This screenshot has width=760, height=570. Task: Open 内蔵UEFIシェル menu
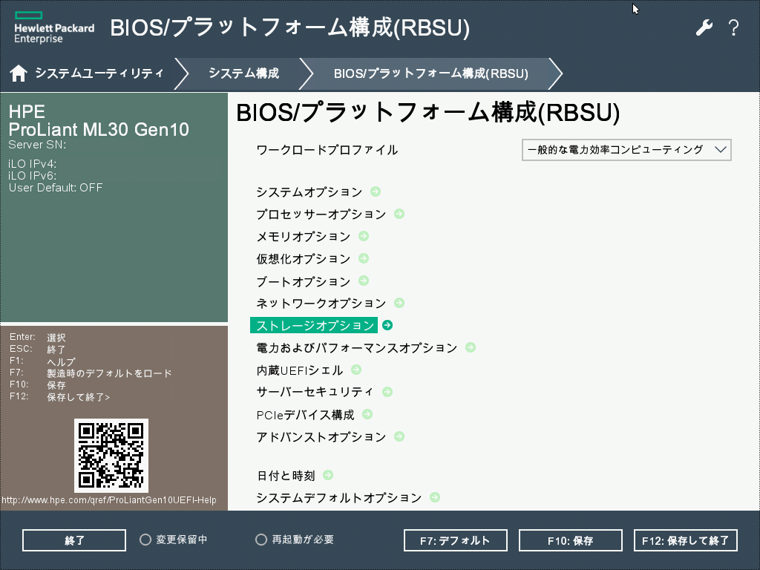tap(300, 370)
